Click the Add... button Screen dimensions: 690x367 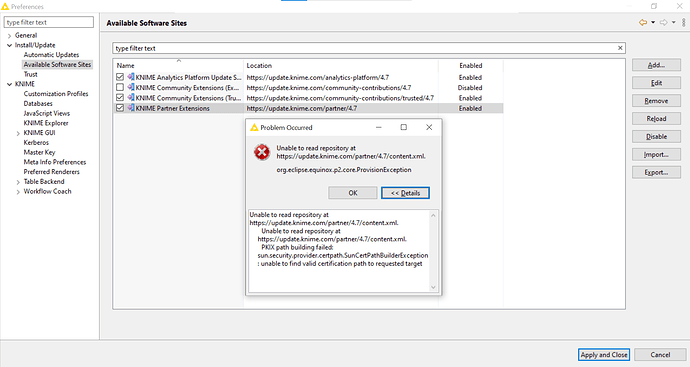pyautogui.click(x=656, y=65)
